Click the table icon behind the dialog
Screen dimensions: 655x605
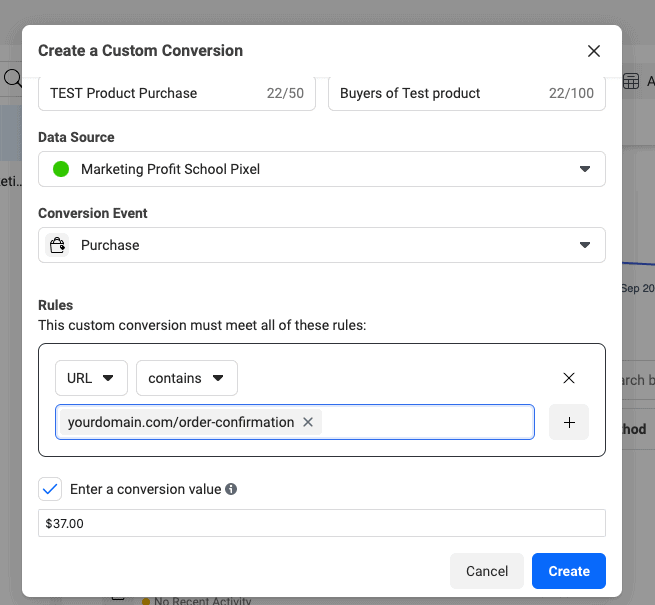pyautogui.click(x=631, y=82)
